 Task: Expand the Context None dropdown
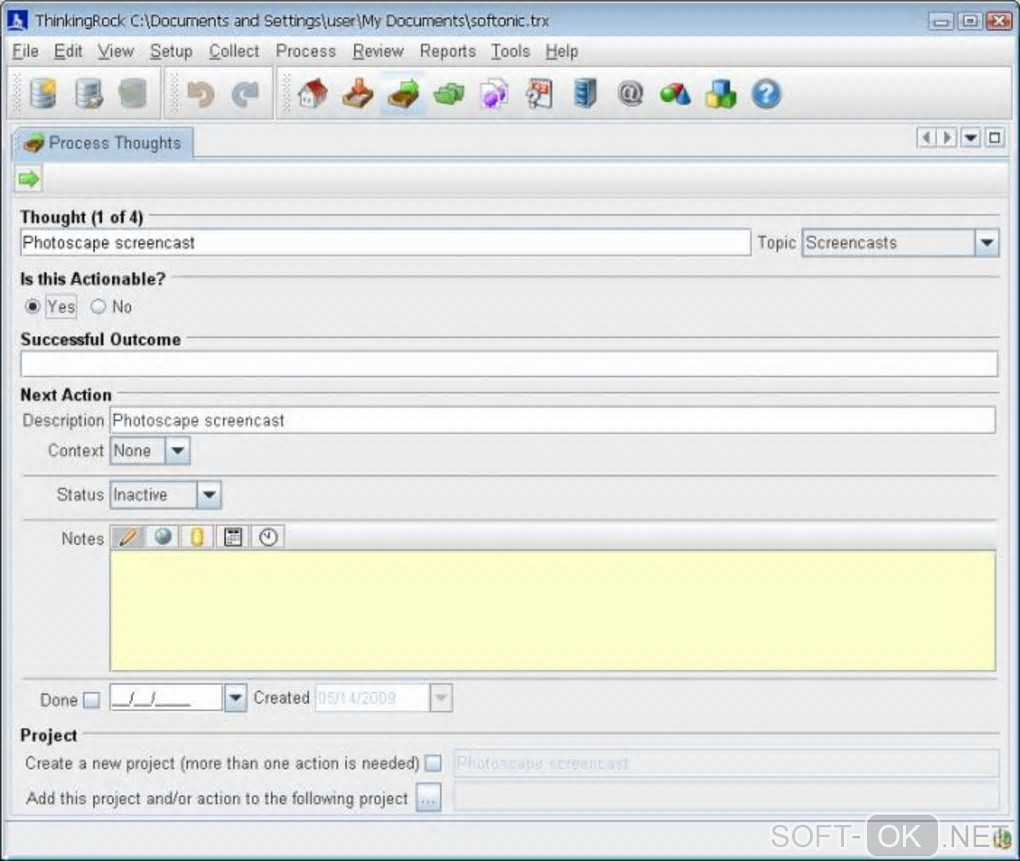(x=178, y=451)
